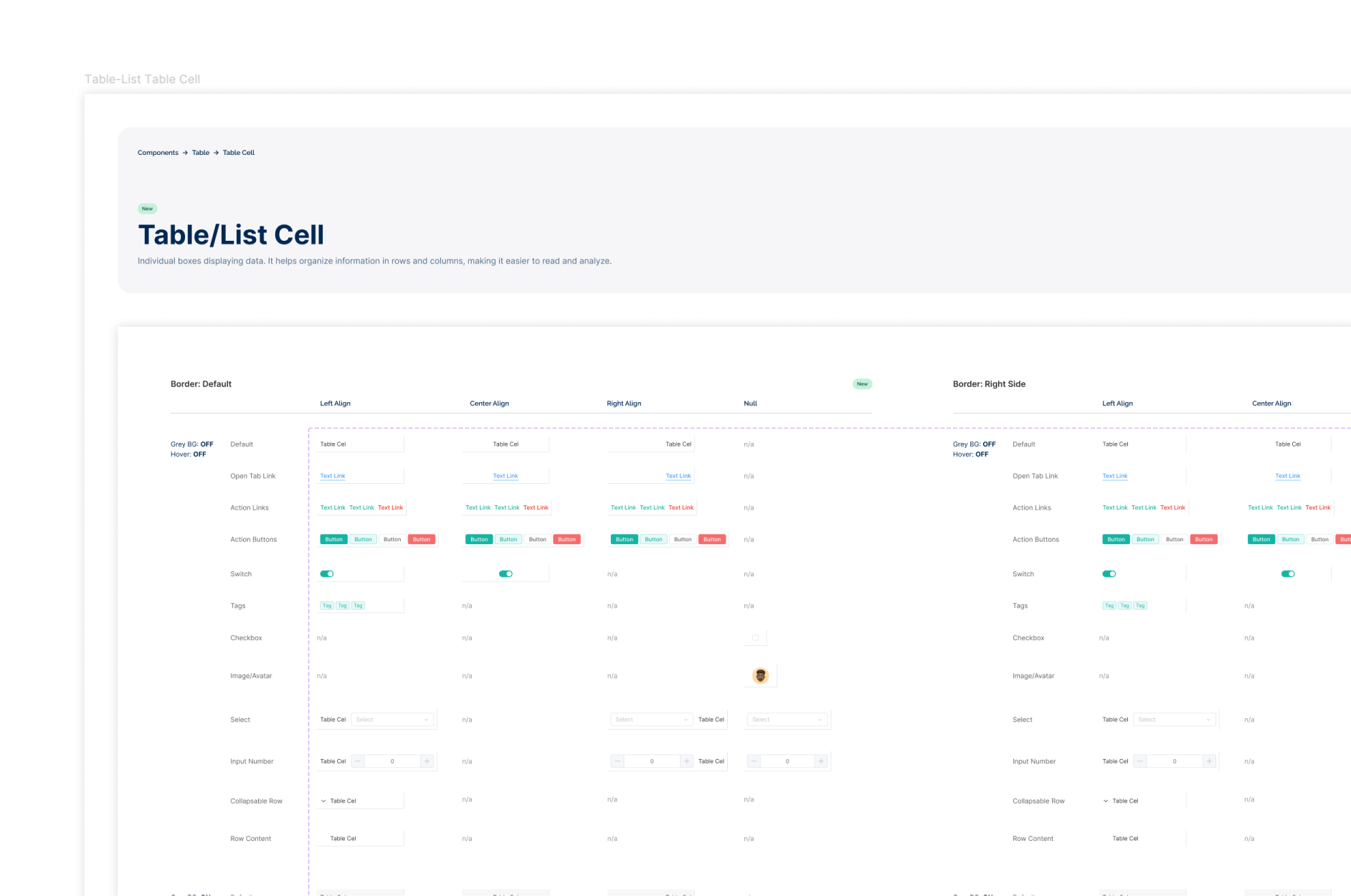Click "Right Align" column header under Border: Default

(624, 404)
